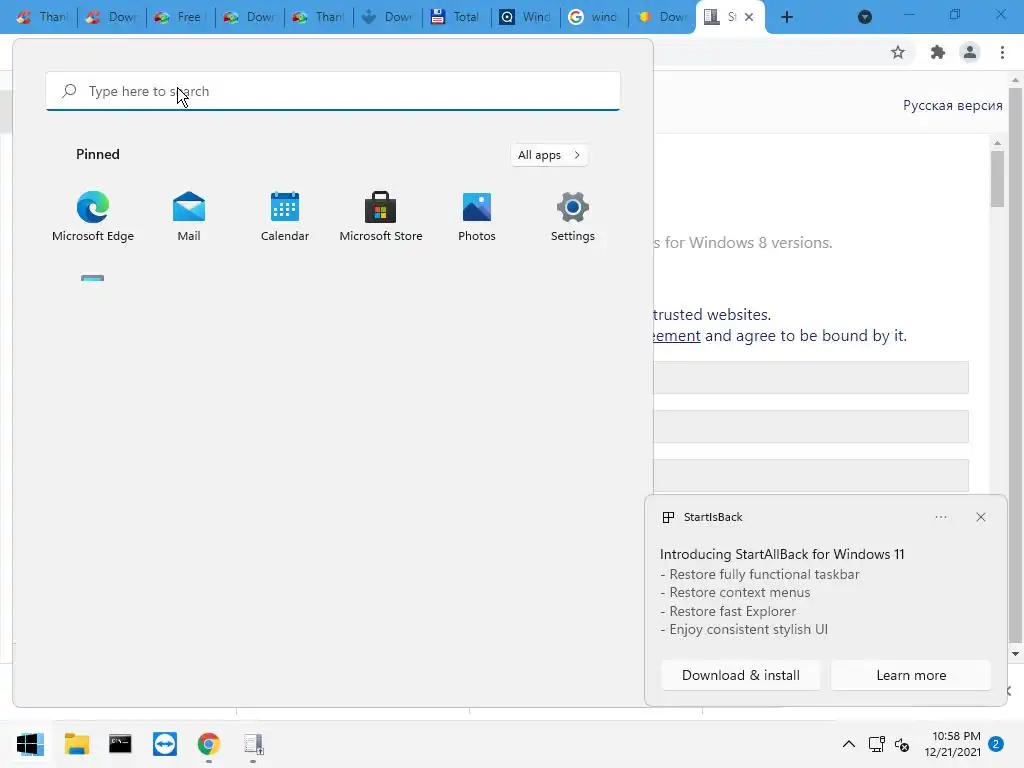Click the browser window's outer scrollbar down arrow
The image size is (1024, 768).
coord(1015,654)
